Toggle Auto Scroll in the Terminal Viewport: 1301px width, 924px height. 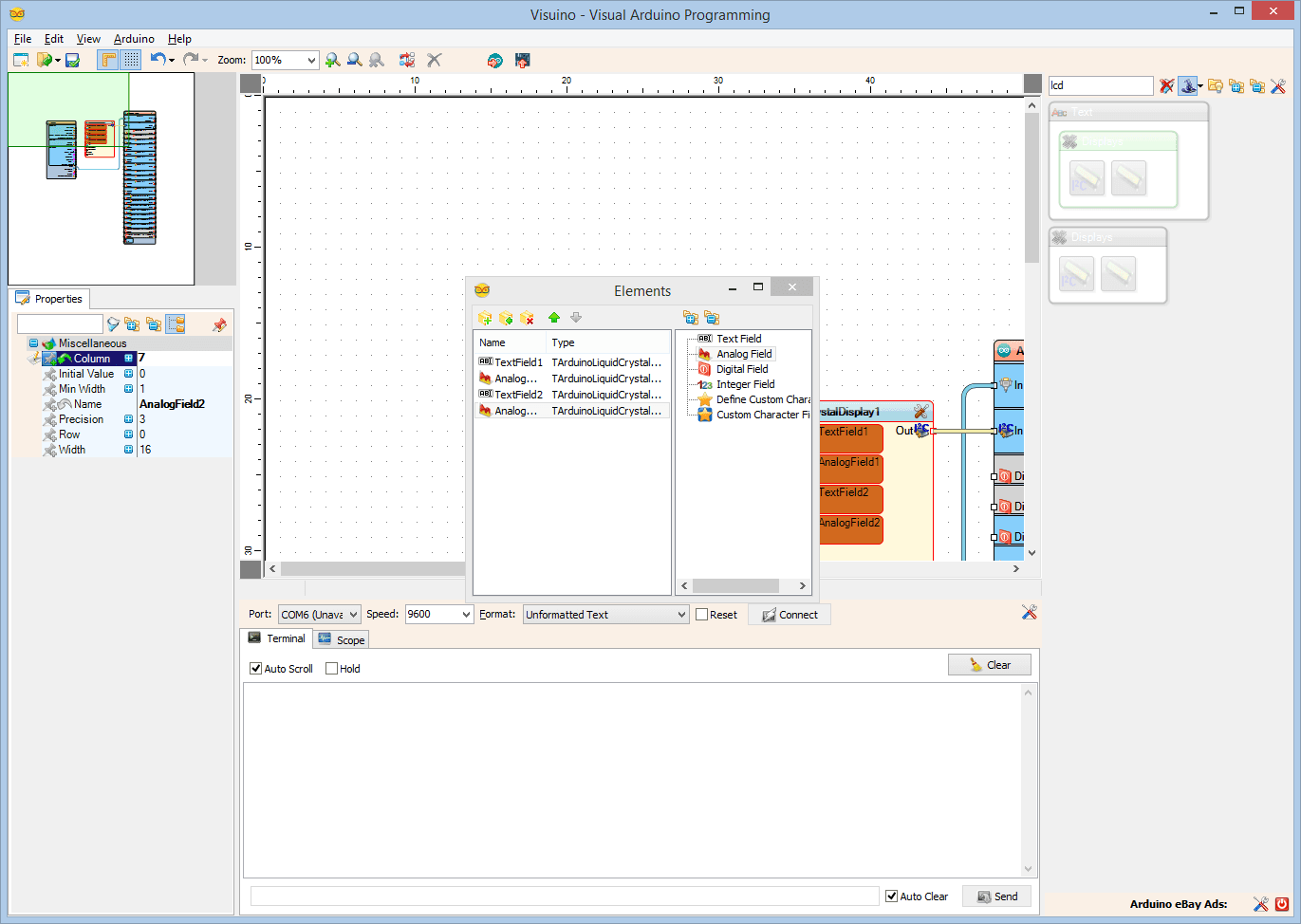click(x=255, y=668)
